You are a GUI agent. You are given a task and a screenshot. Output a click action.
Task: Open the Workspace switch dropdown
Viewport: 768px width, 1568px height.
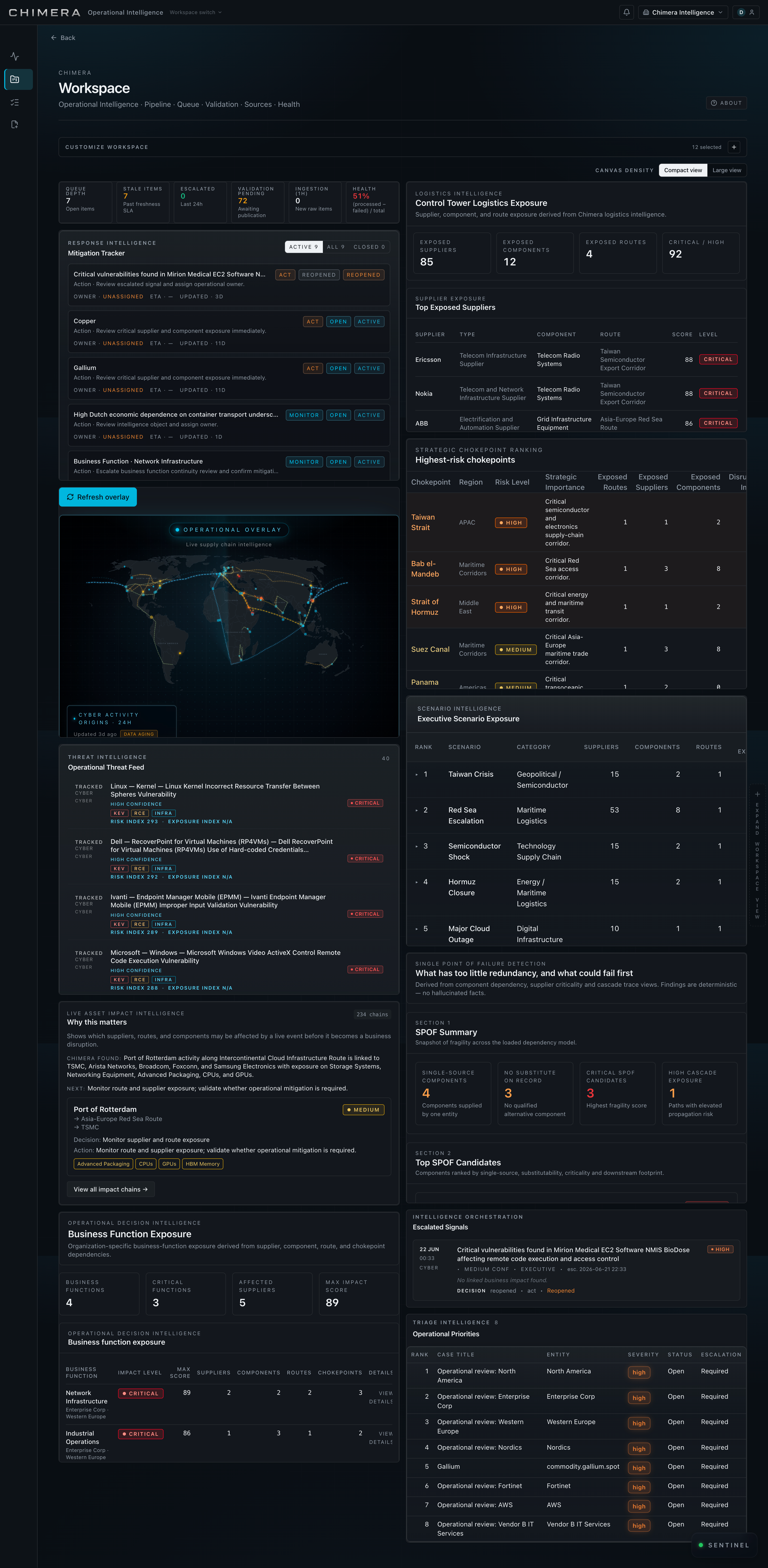coord(195,12)
